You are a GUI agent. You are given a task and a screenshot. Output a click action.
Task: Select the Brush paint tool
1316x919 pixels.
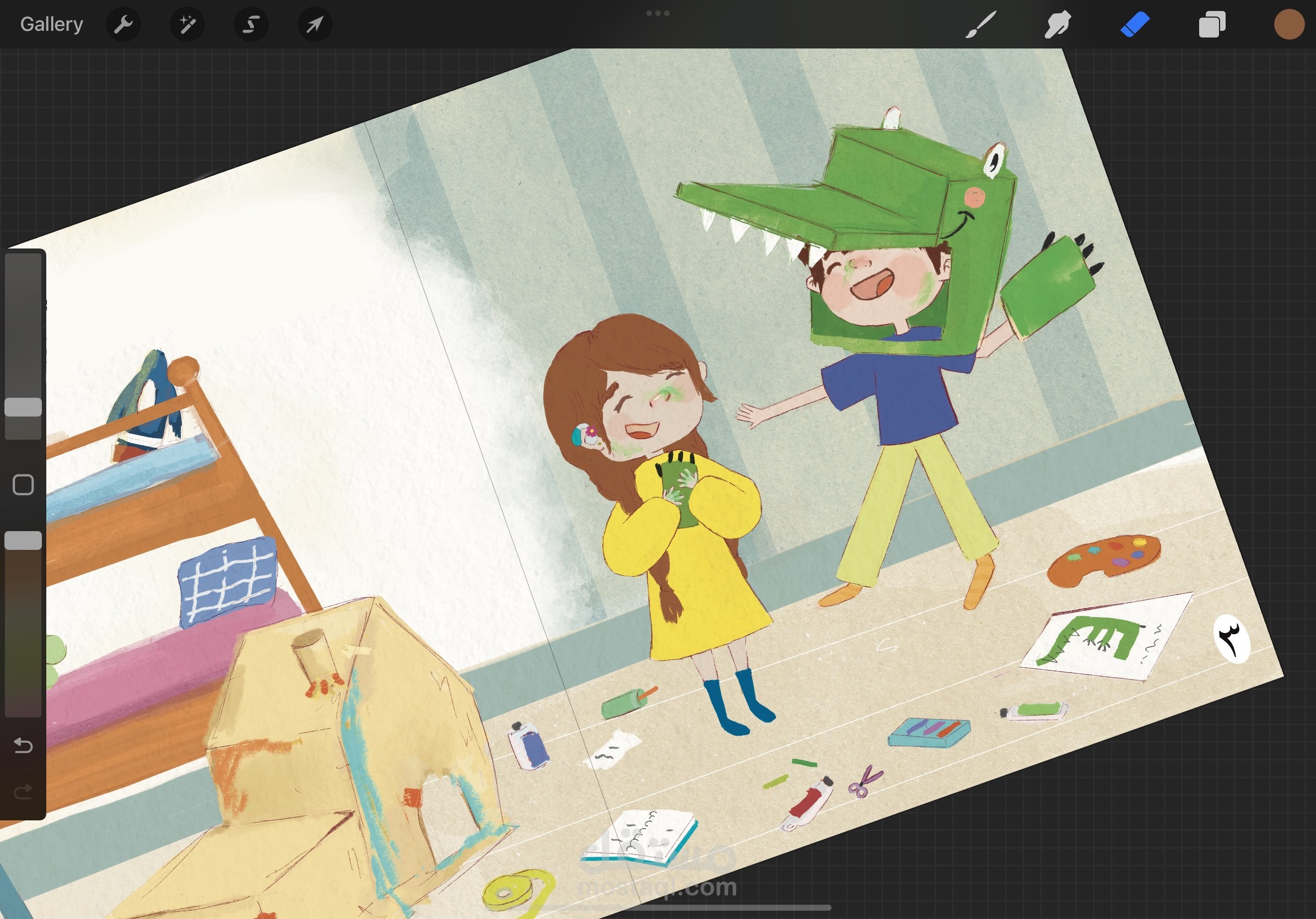981,25
